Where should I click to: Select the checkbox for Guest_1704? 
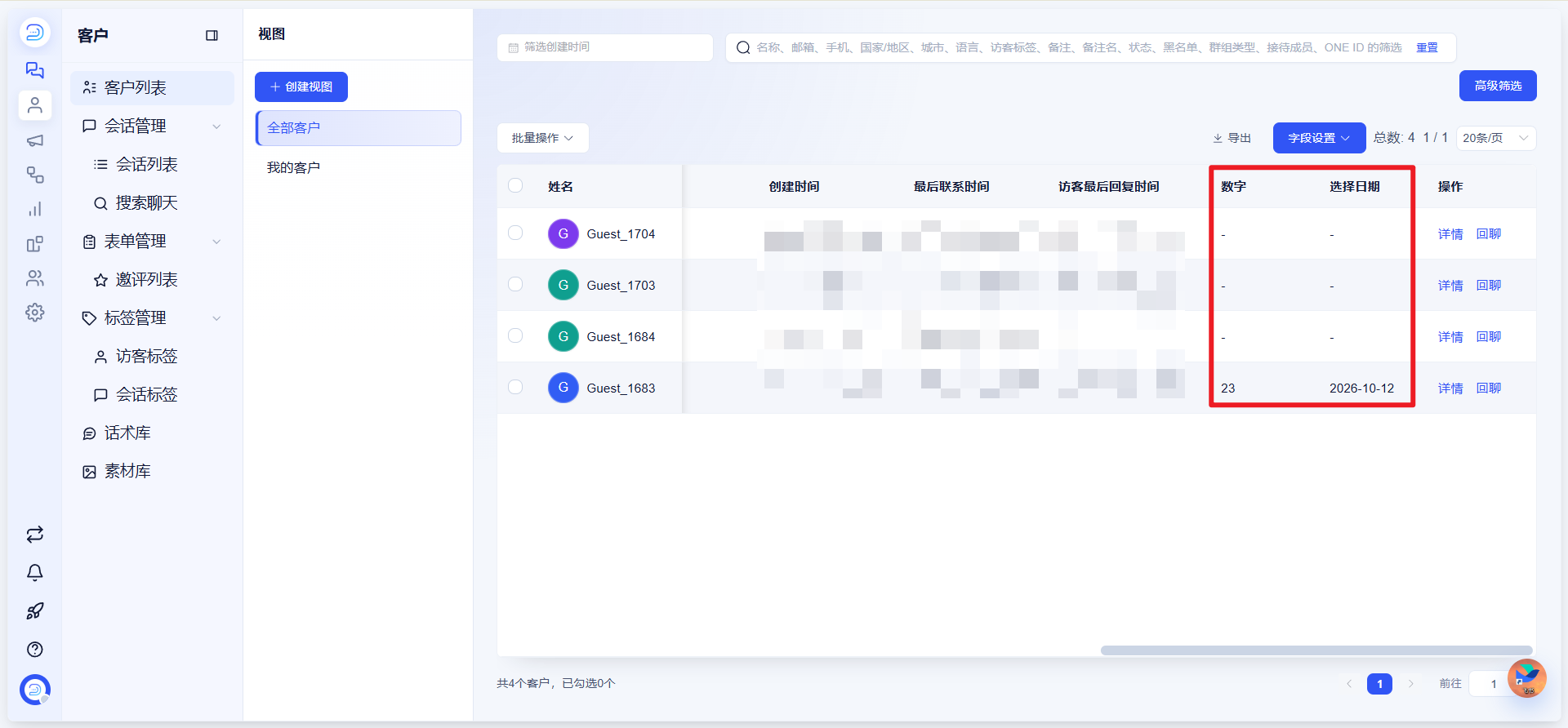515,233
